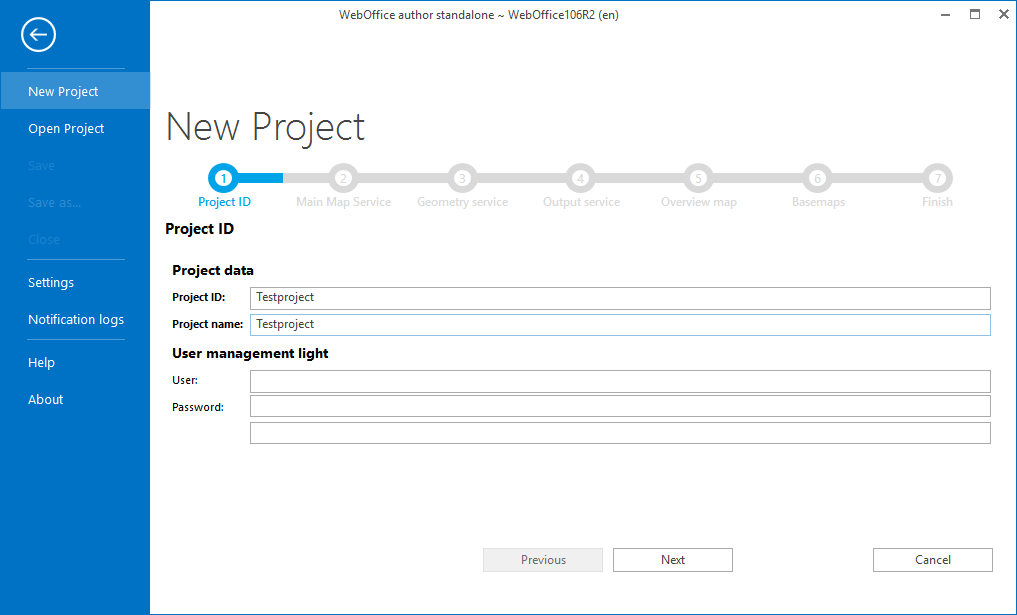Select wizard step 1 Project ID circle

[x=224, y=177]
